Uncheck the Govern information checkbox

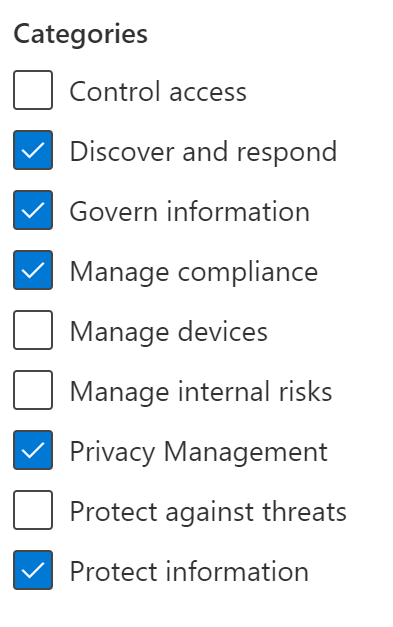(x=33, y=210)
